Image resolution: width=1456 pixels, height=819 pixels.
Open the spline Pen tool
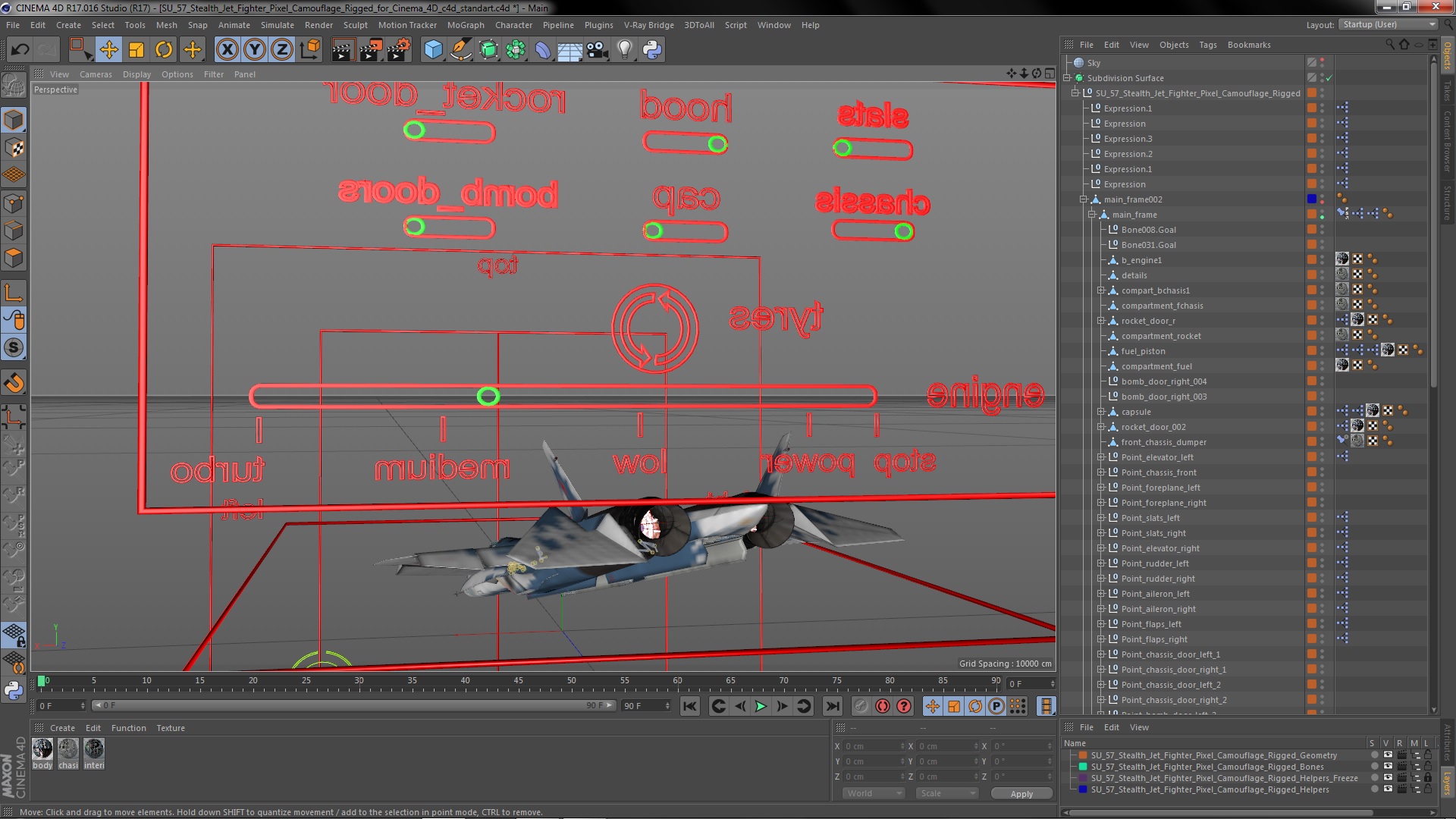pos(460,50)
